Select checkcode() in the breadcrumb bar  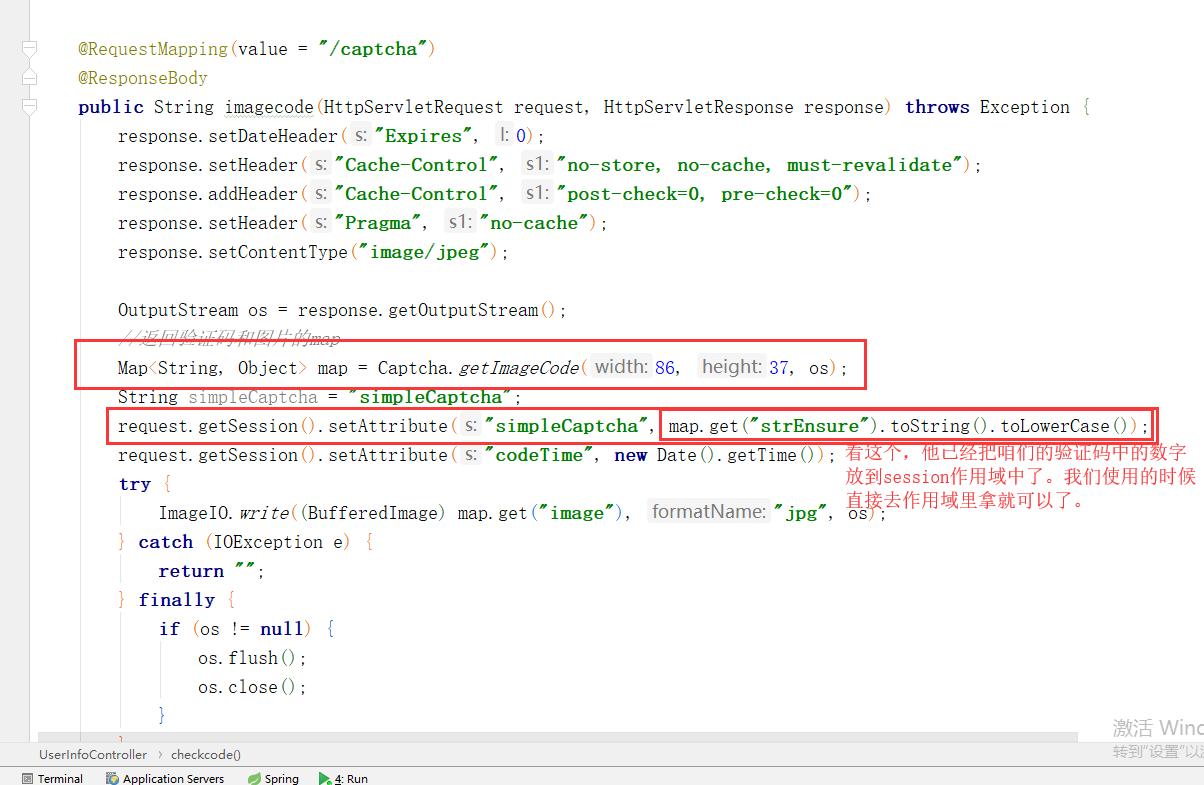pyautogui.click(x=206, y=754)
